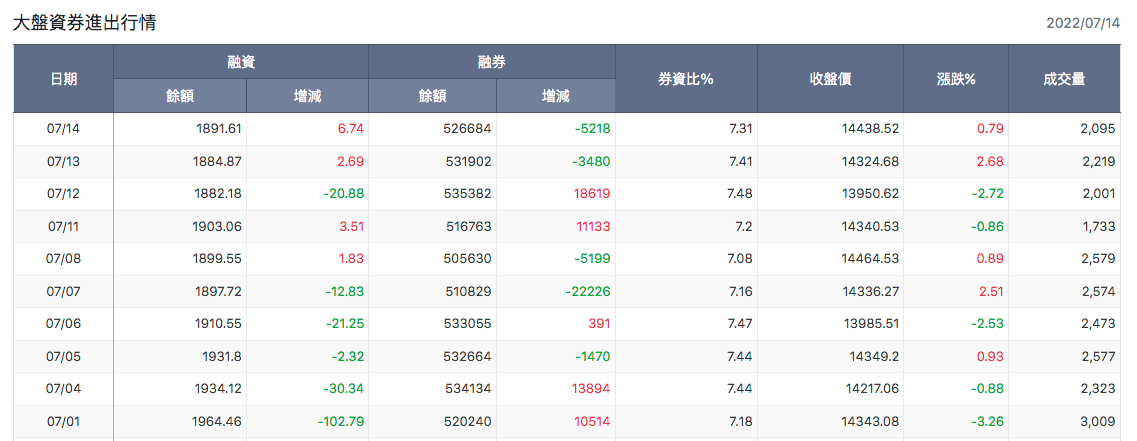The width and height of the screenshot is (1137, 441).
Task: Click closing price 14438.52
Action: click(872, 129)
